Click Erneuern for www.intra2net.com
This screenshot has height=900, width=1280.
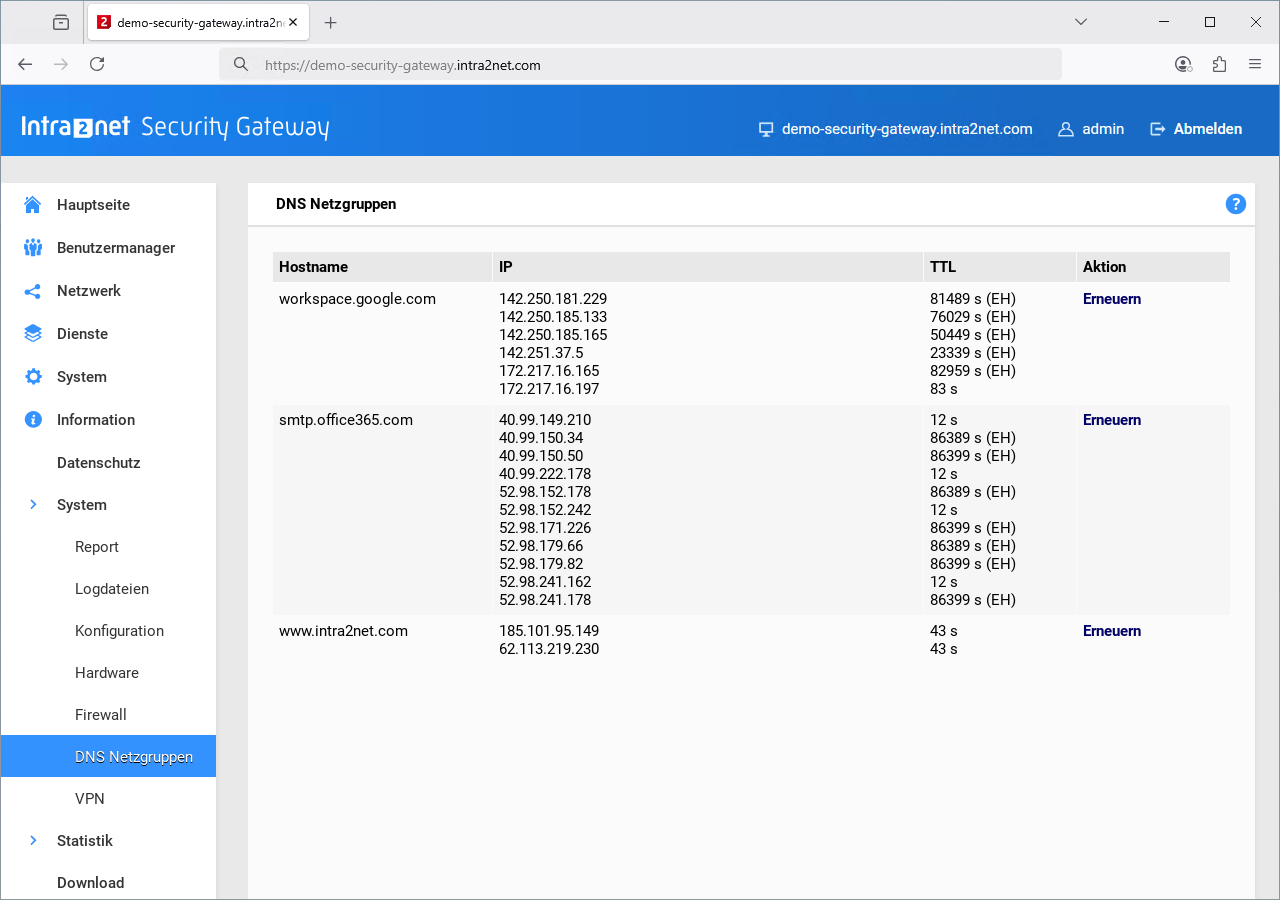point(1111,630)
